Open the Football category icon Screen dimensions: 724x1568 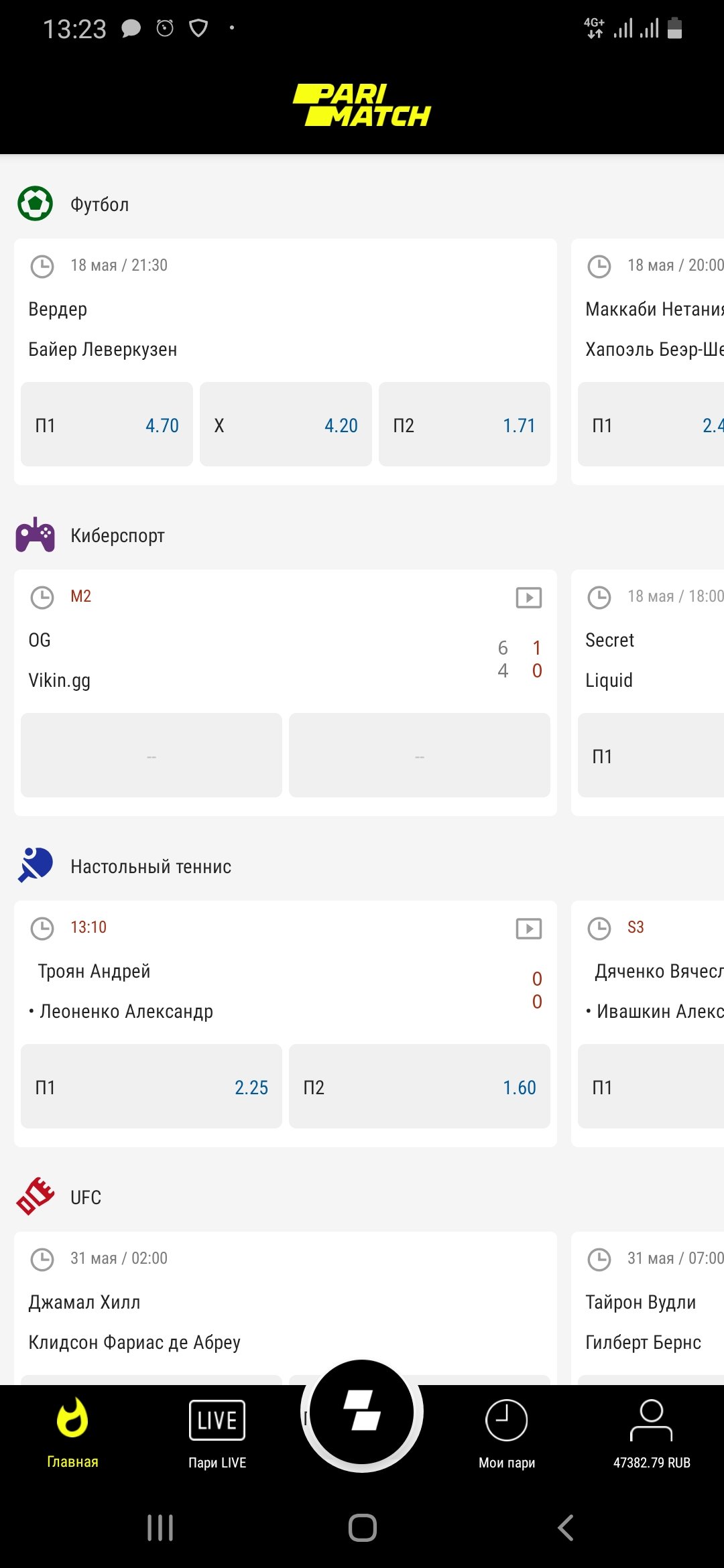[x=35, y=204]
